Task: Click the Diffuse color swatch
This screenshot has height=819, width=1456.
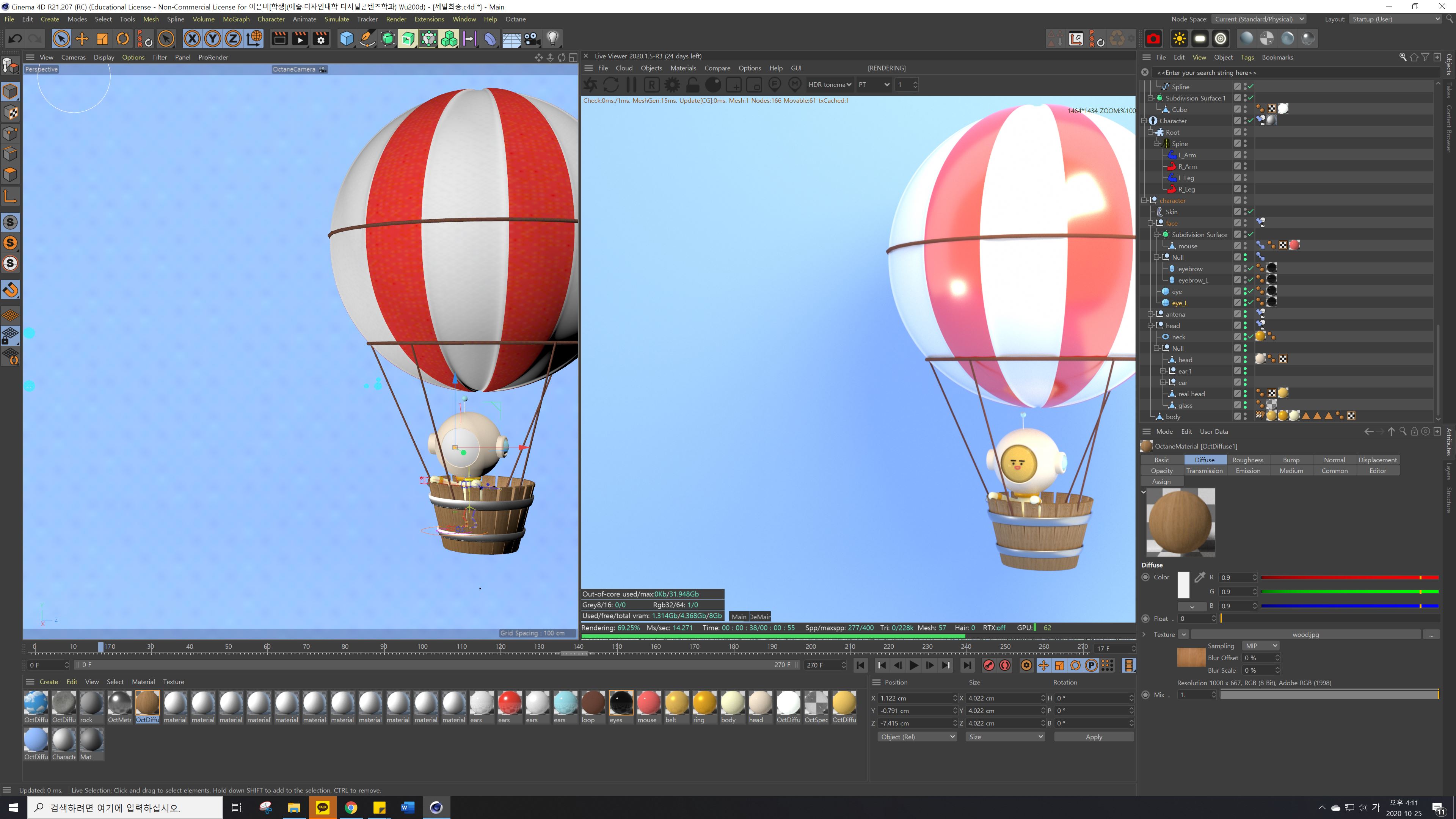Action: [1183, 585]
